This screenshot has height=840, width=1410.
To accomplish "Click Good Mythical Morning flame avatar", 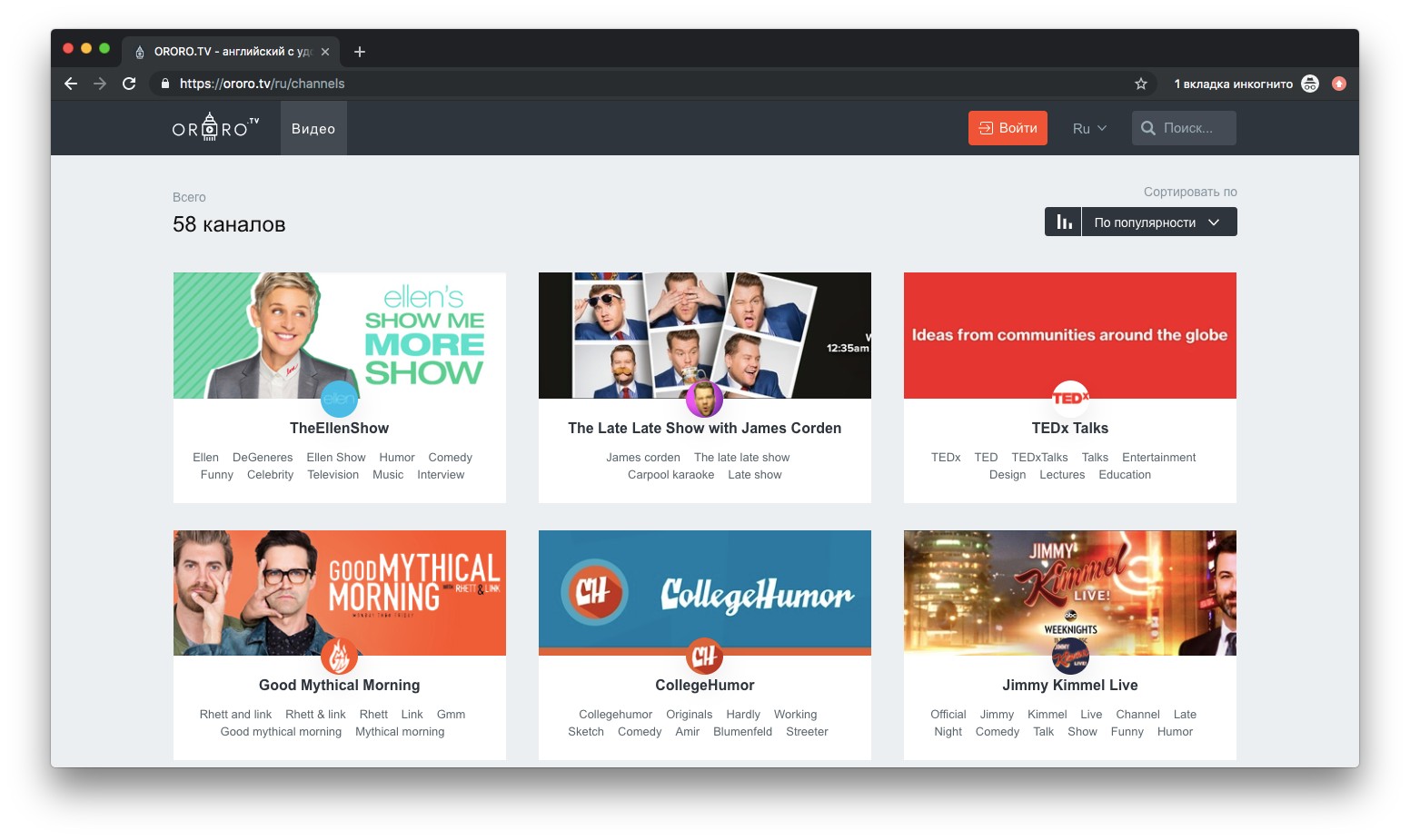I will coord(339,656).
